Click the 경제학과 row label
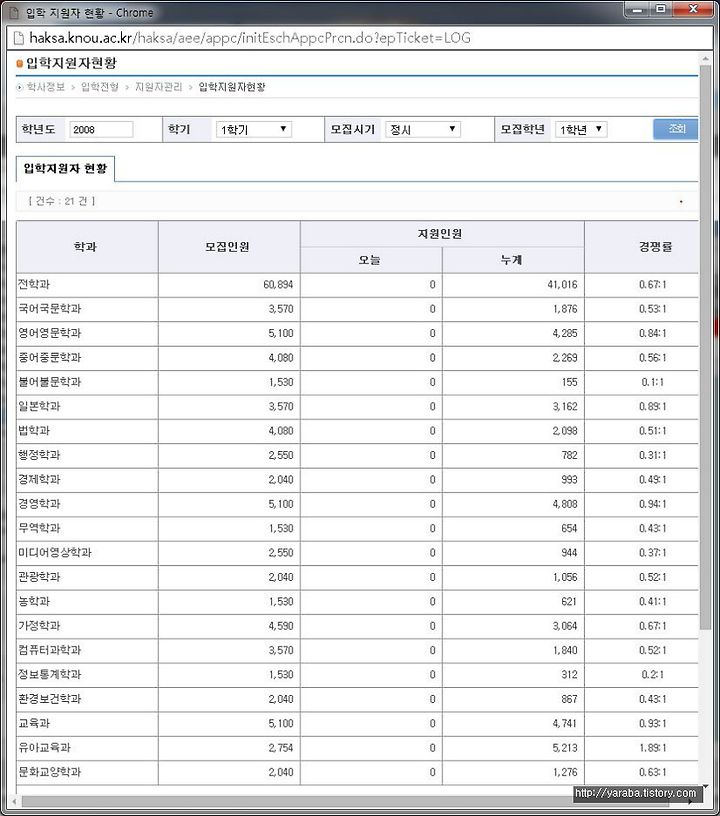720x816 pixels. click(40, 479)
